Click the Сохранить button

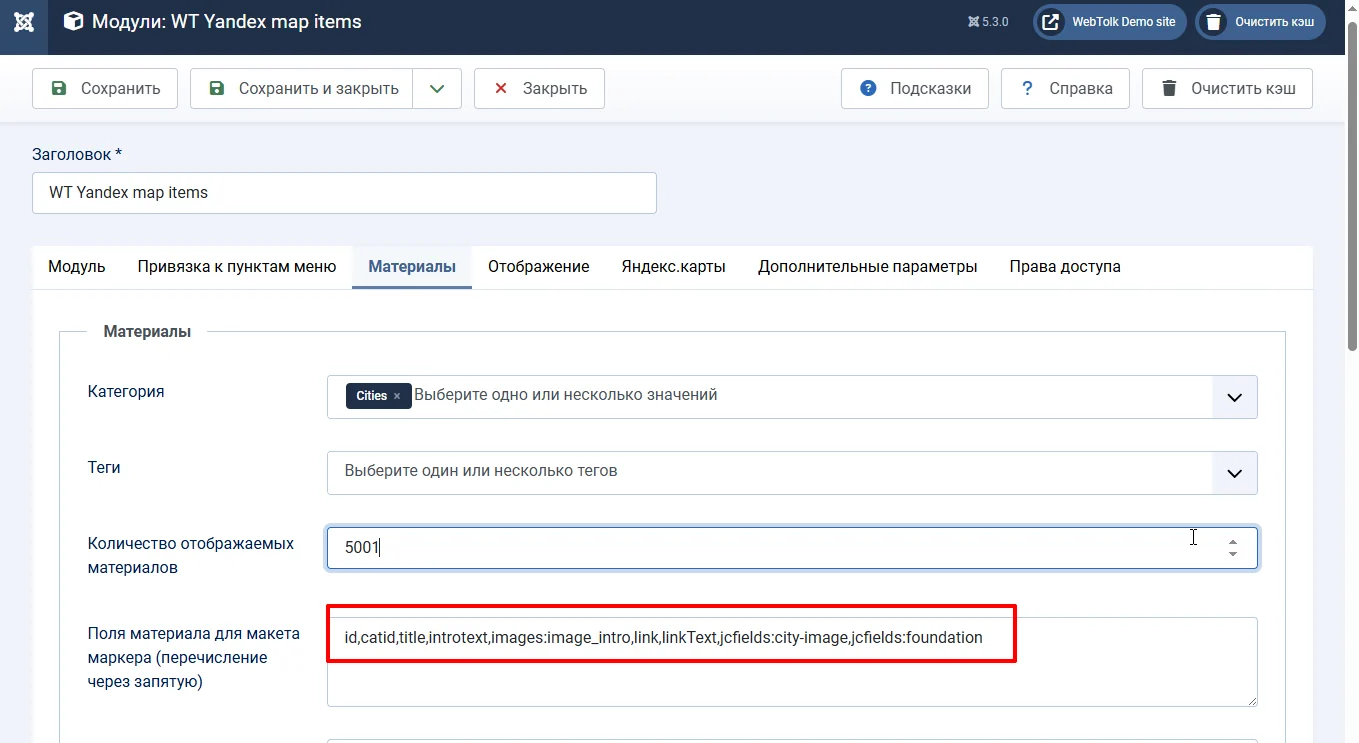click(105, 88)
